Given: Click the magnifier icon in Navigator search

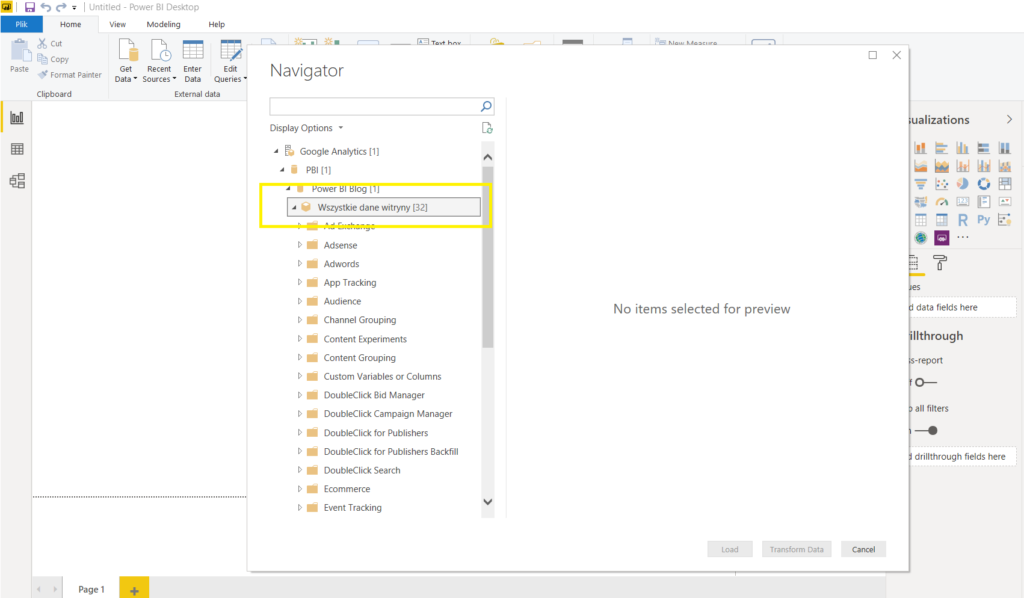Looking at the screenshot, I should 486,106.
